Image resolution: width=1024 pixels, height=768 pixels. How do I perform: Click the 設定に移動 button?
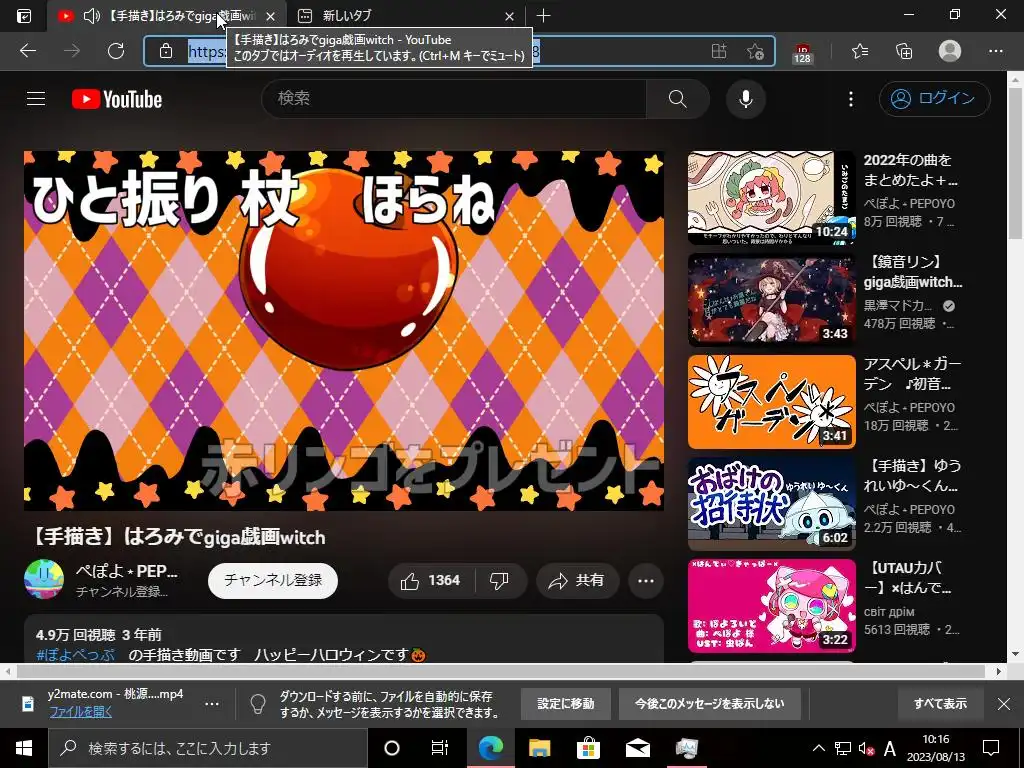566,704
